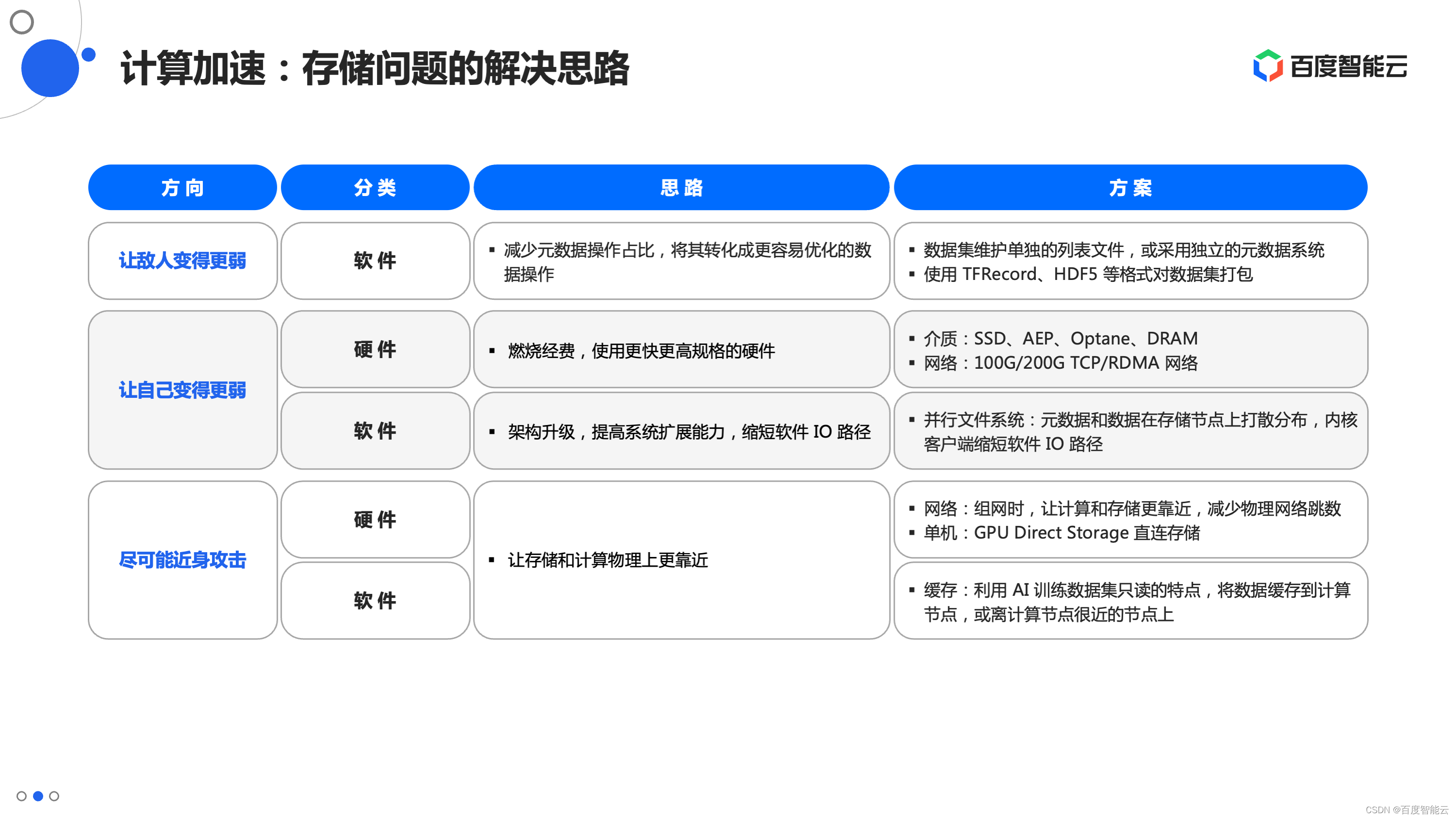This screenshot has height=819, width=1456.
Task: Click the hollow gray ring top-left
Action: (22, 22)
